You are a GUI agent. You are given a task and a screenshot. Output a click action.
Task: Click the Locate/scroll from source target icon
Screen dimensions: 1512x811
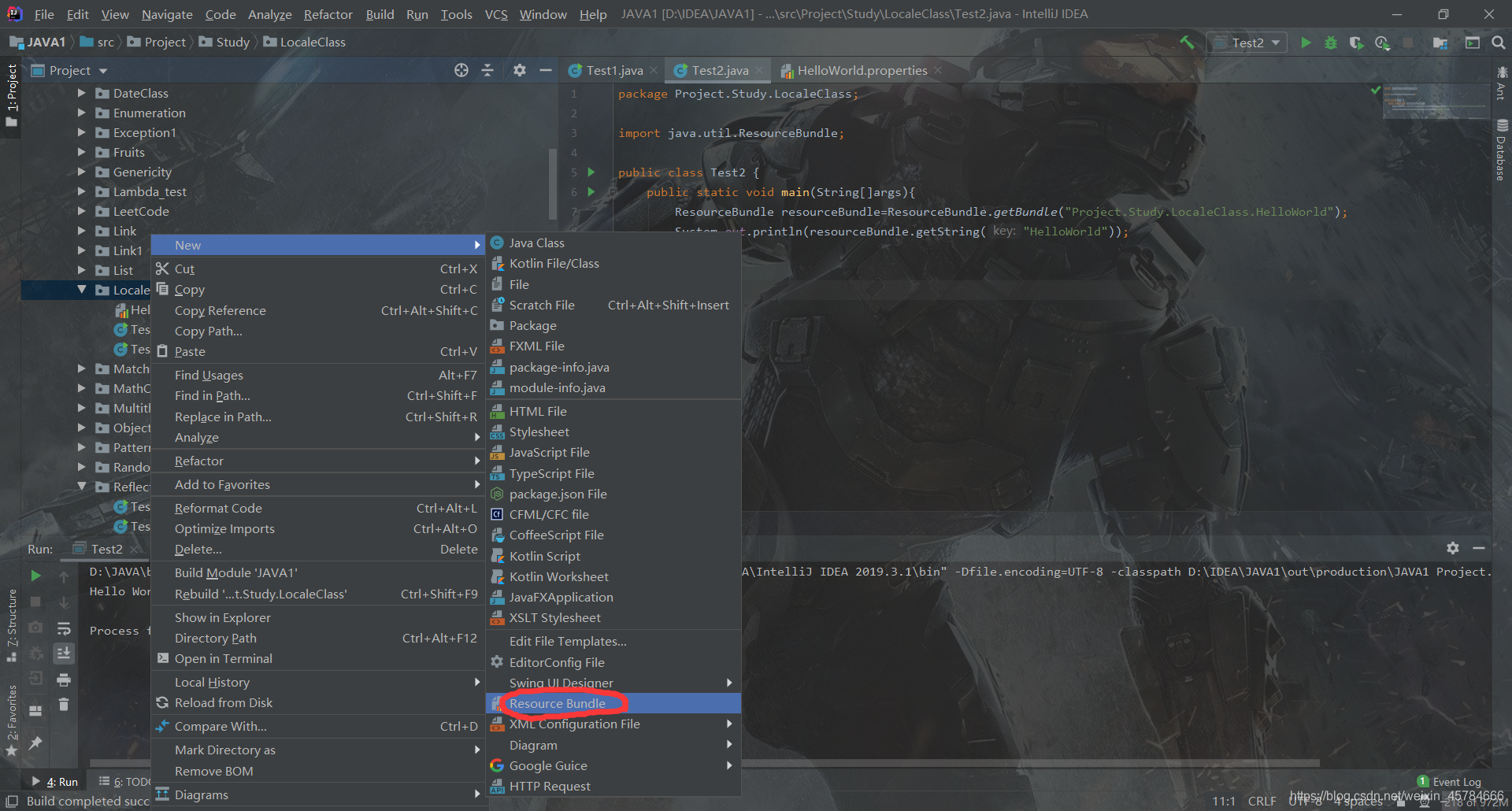click(461, 70)
